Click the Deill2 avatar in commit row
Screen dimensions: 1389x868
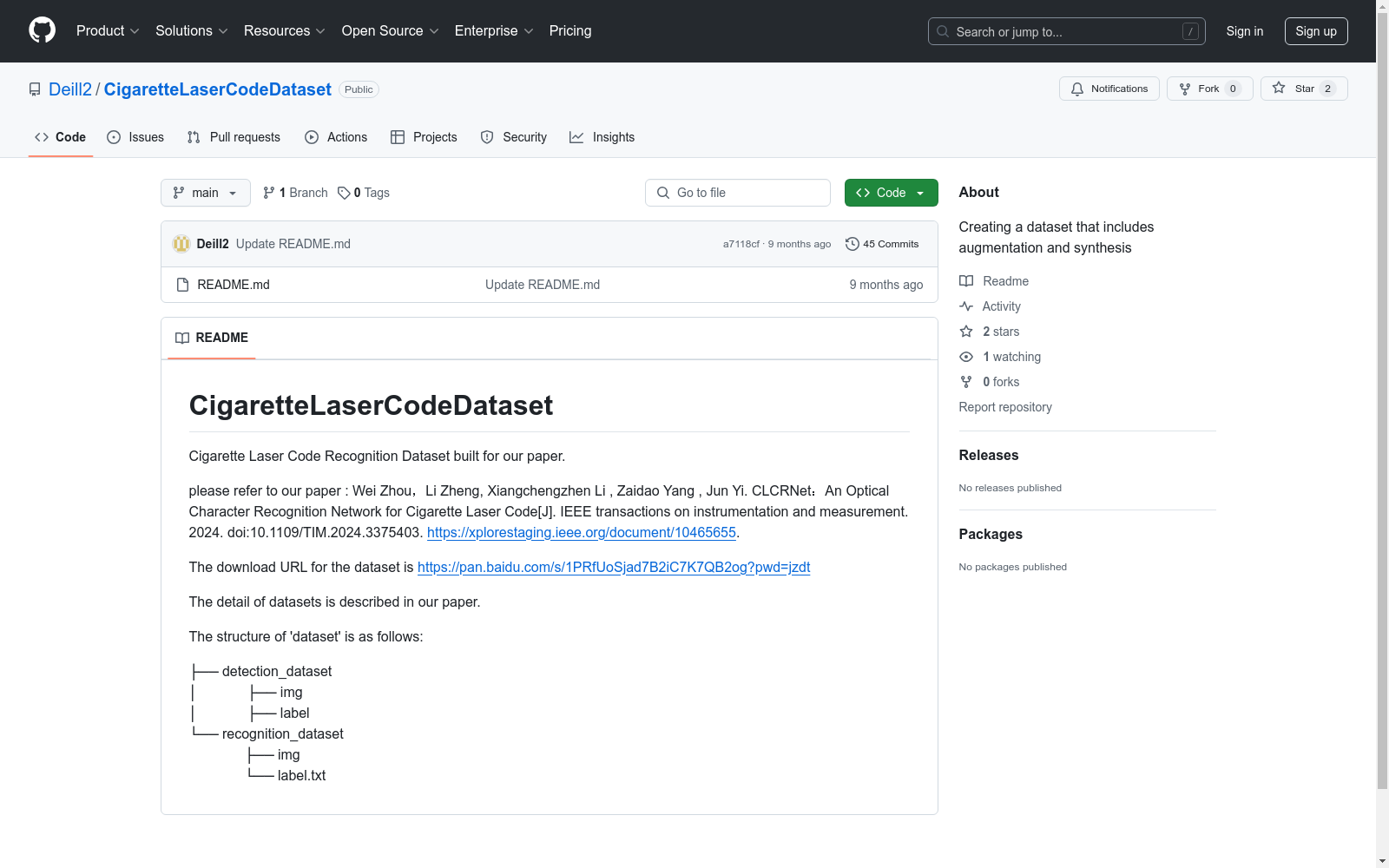(x=181, y=244)
